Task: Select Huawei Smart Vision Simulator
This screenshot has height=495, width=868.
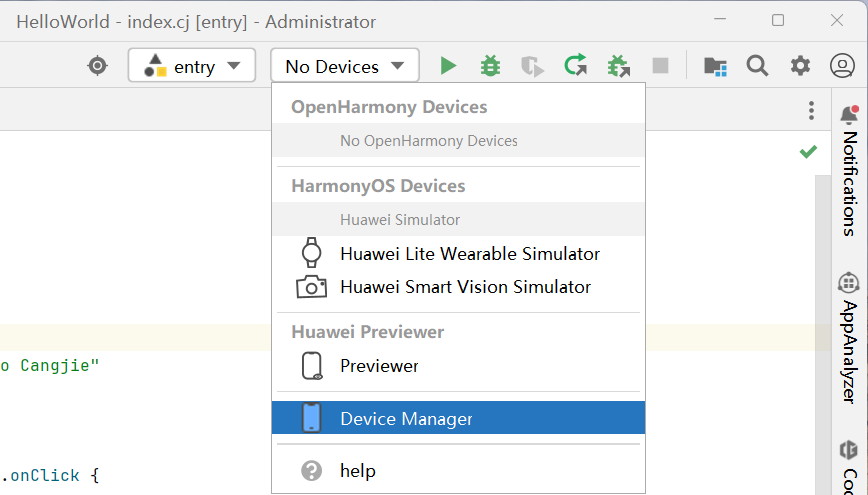Action: point(458,287)
